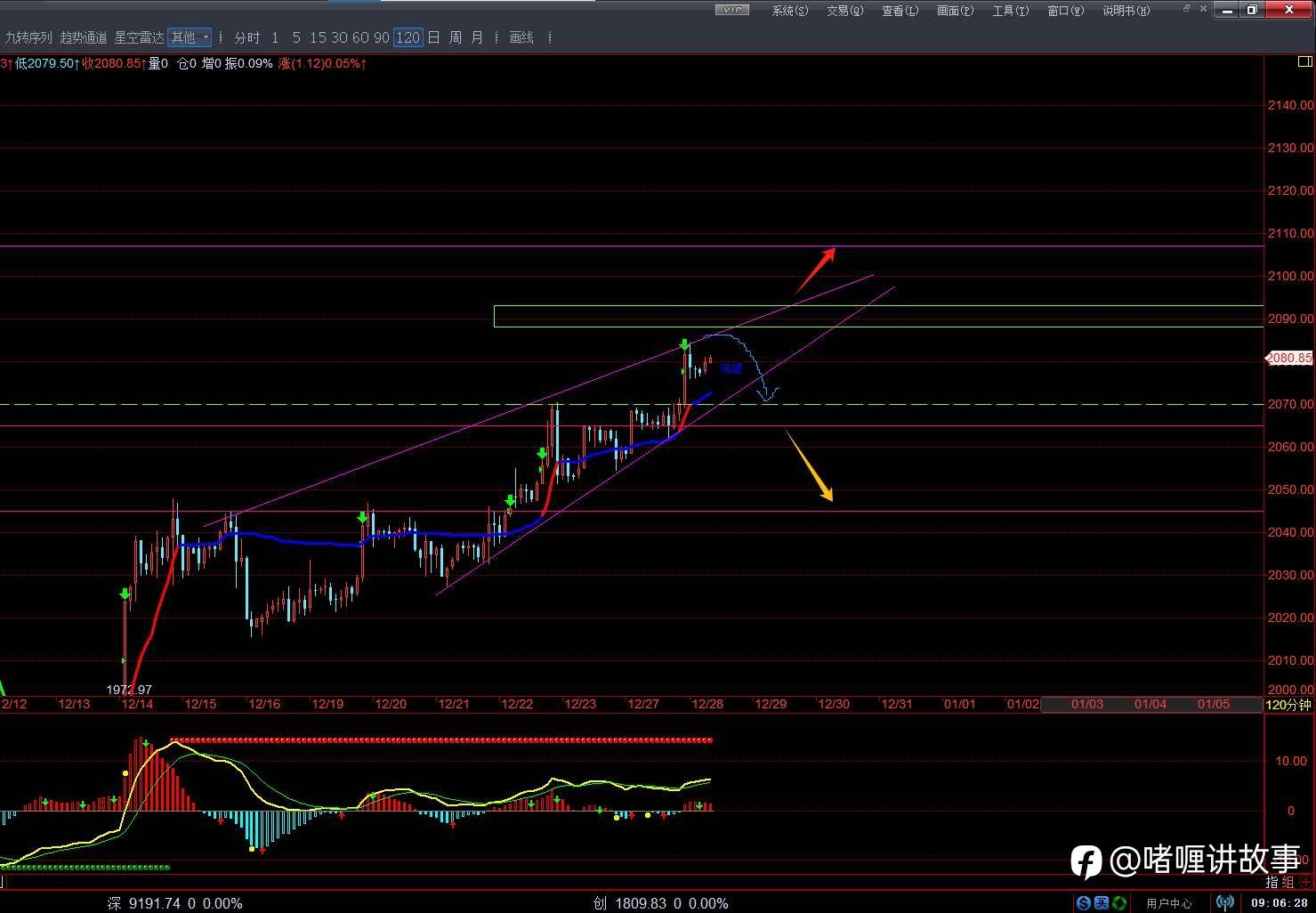Select the 趋势通道 indicator
This screenshot has height=913, width=1316.
84,37
